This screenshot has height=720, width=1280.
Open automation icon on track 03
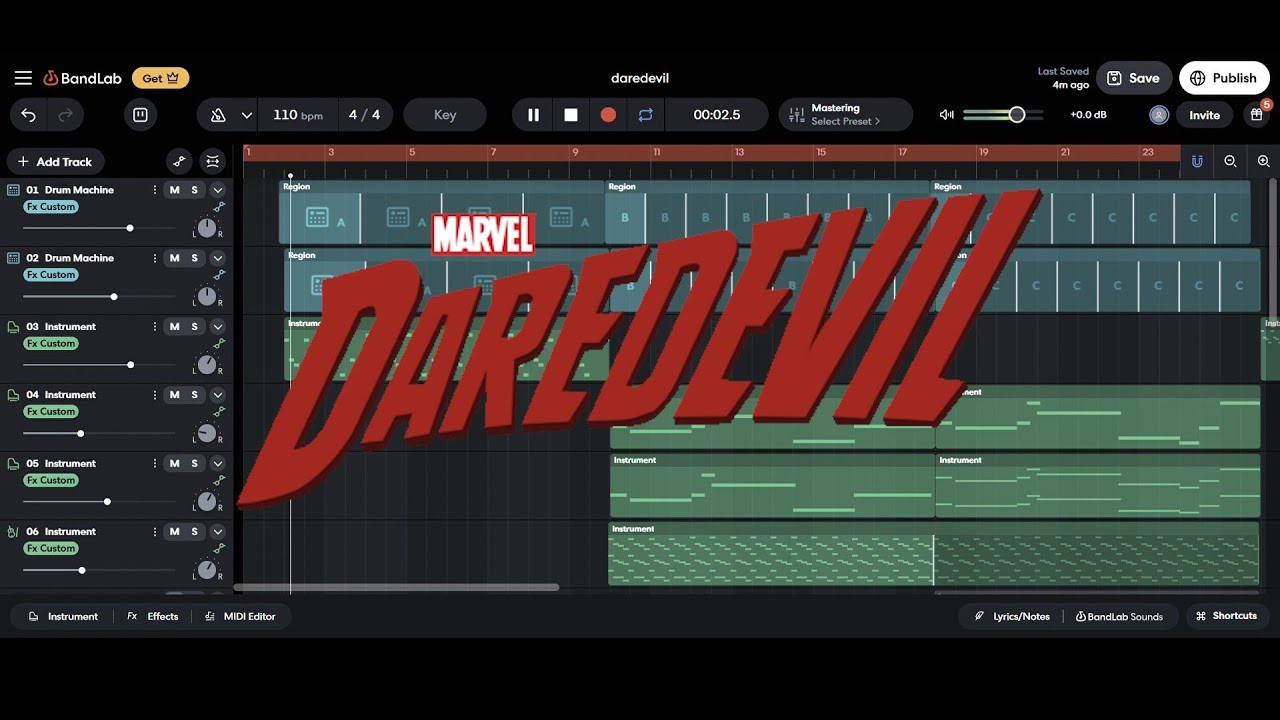point(219,344)
